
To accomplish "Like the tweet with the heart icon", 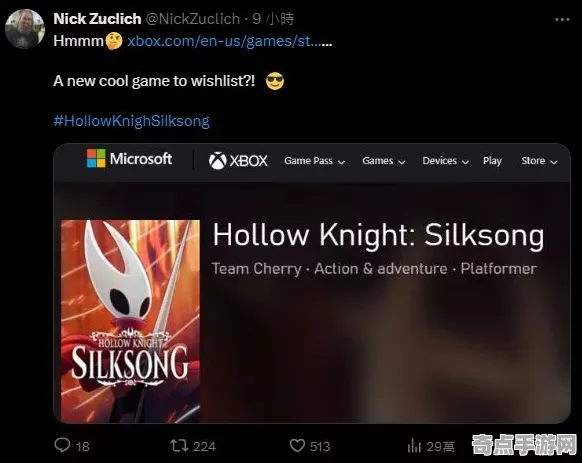I will [297, 446].
